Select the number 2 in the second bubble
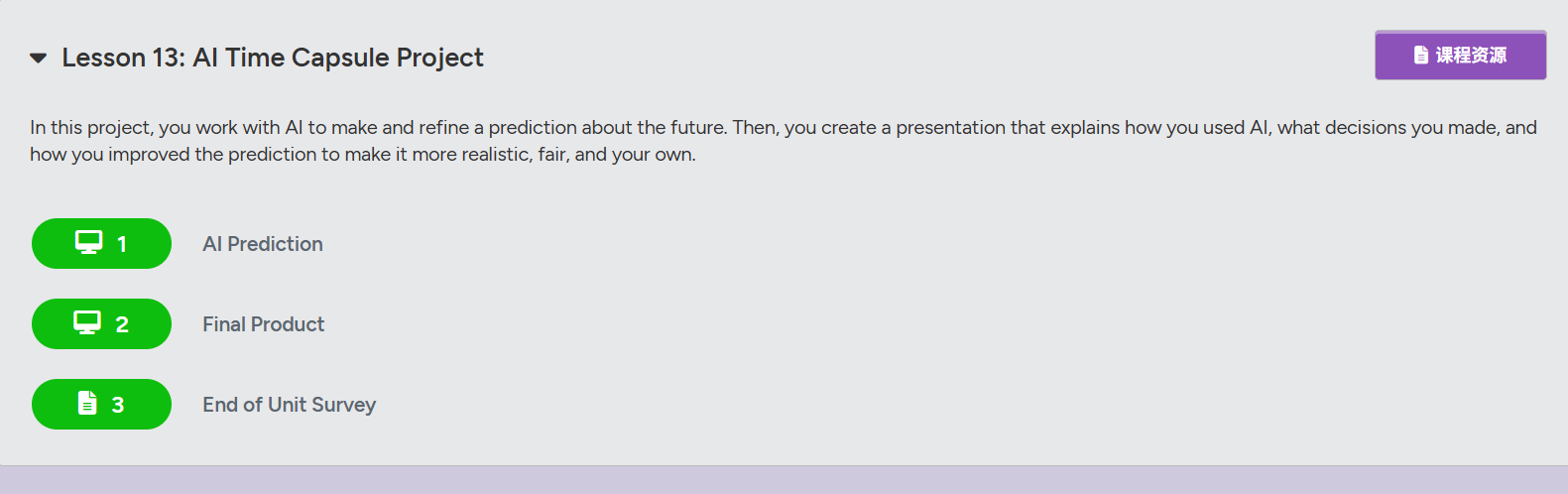 pyautogui.click(x=122, y=324)
